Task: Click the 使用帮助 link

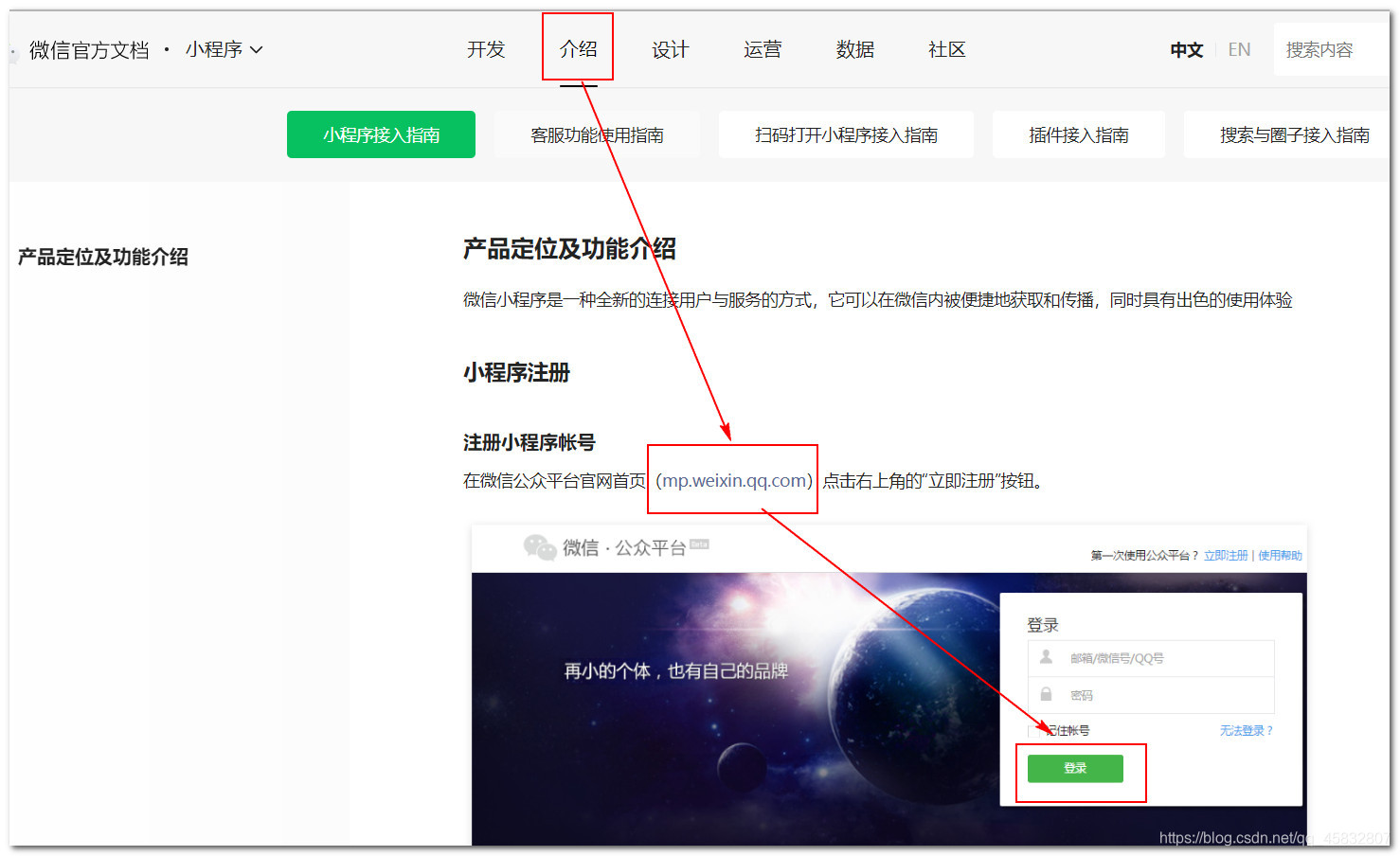Action: click(1280, 556)
